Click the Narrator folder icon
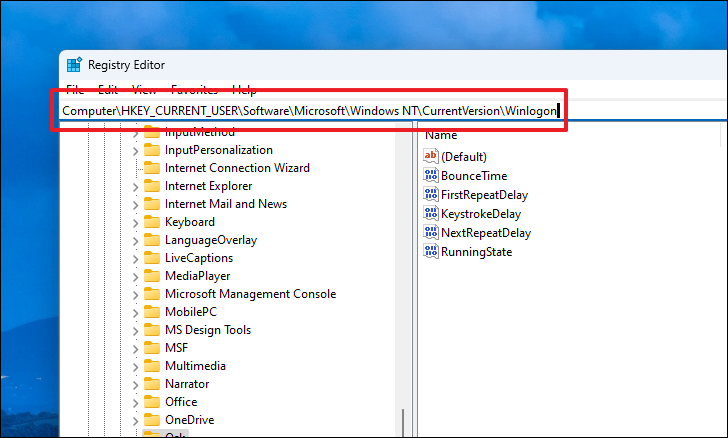 coord(152,384)
